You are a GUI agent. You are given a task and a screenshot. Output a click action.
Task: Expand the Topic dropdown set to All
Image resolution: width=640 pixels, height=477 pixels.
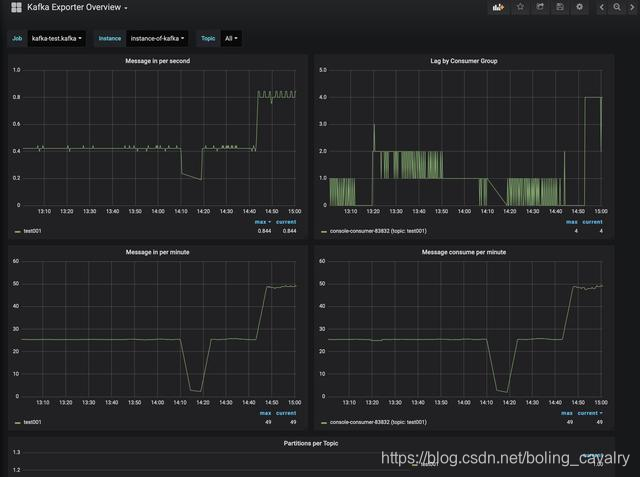tap(231, 38)
